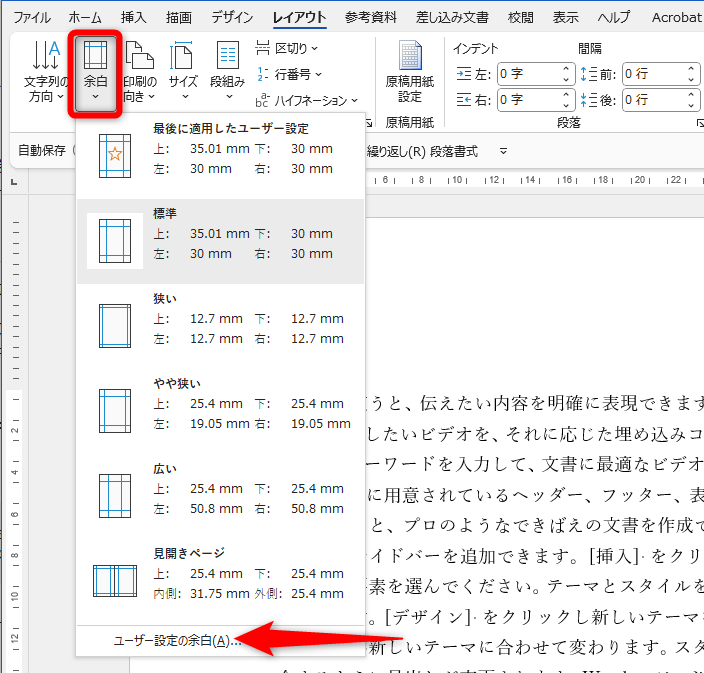704x673 pixels.
Task: Switch to the ファイル tab
Action: coord(32,18)
